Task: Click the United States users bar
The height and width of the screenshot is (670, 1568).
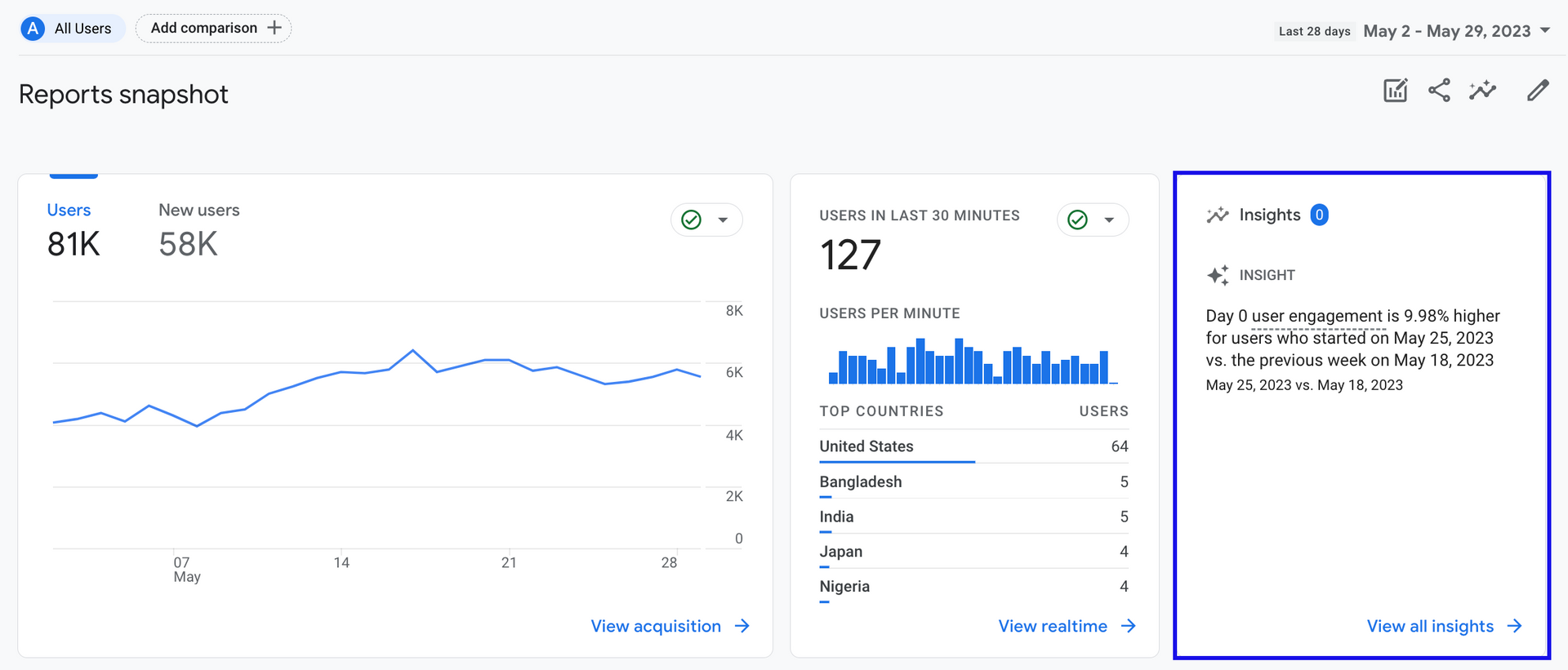Action: pos(897,462)
